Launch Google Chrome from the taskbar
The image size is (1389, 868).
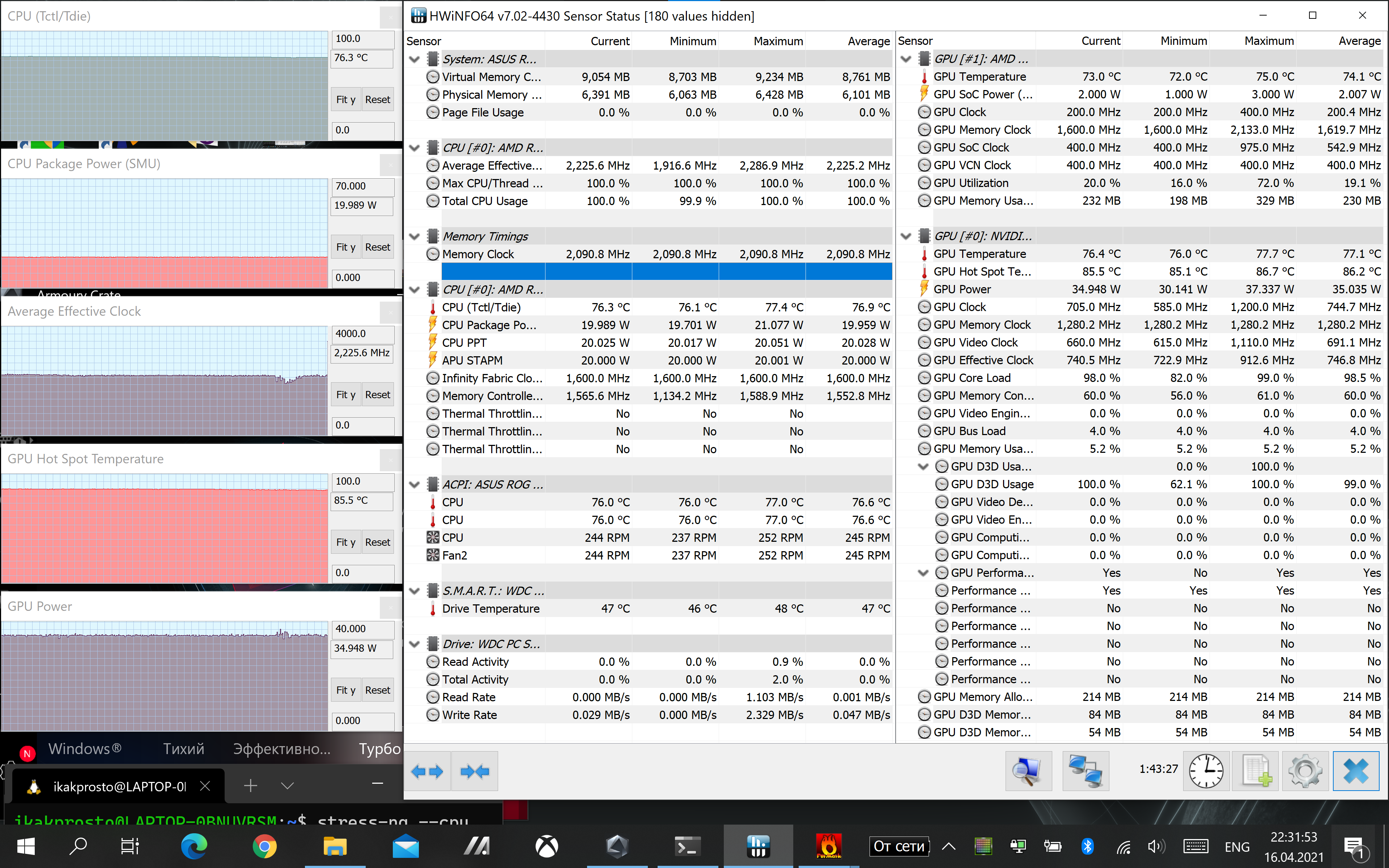tap(265, 846)
